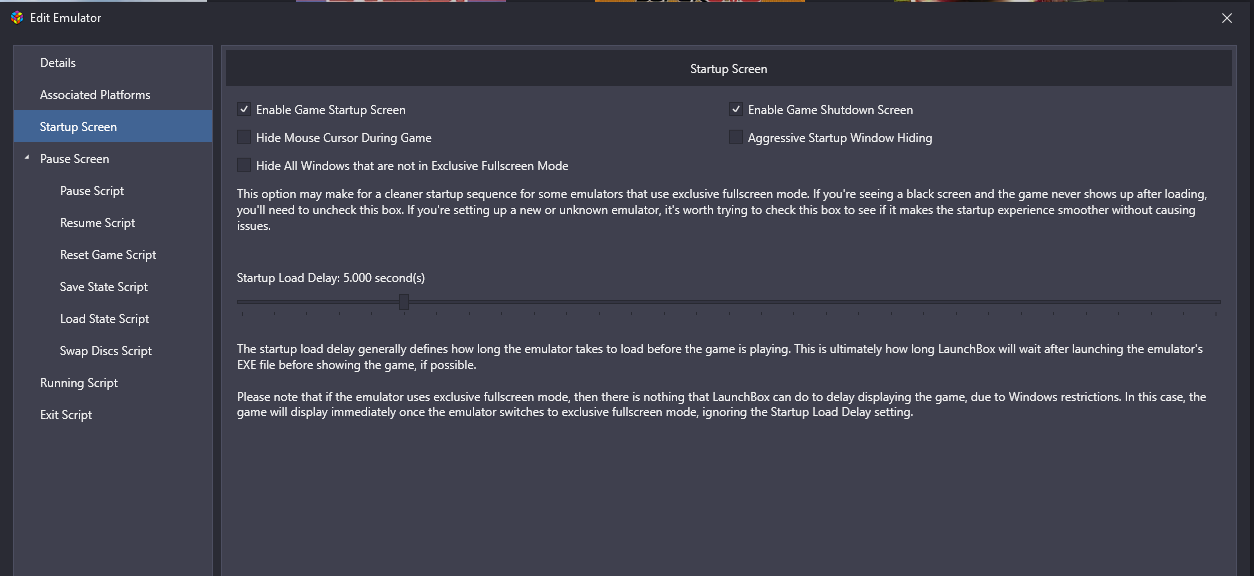Click the Startup Load Delay slider handle

[404, 302]
